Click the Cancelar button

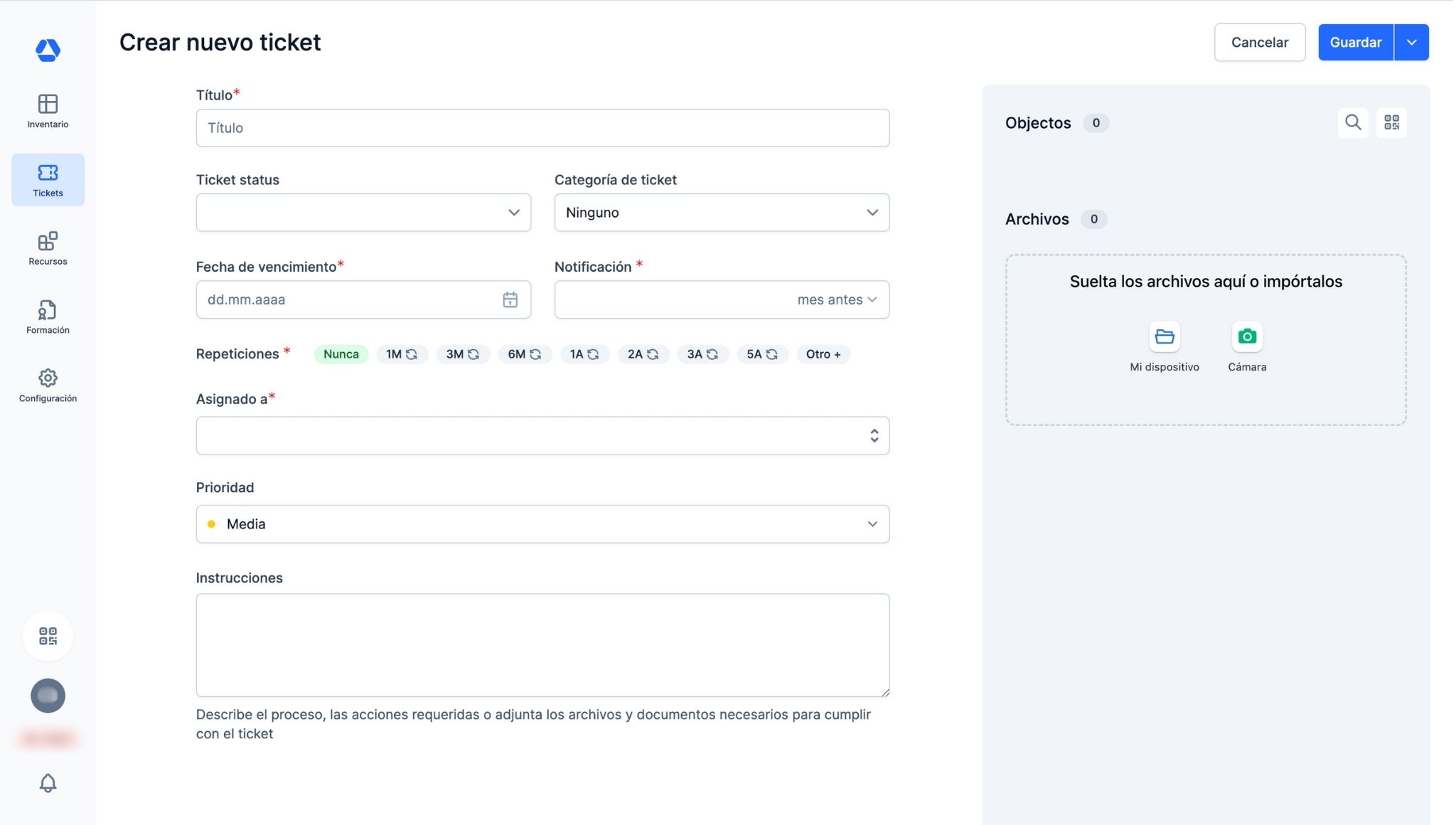(1259, 43)
